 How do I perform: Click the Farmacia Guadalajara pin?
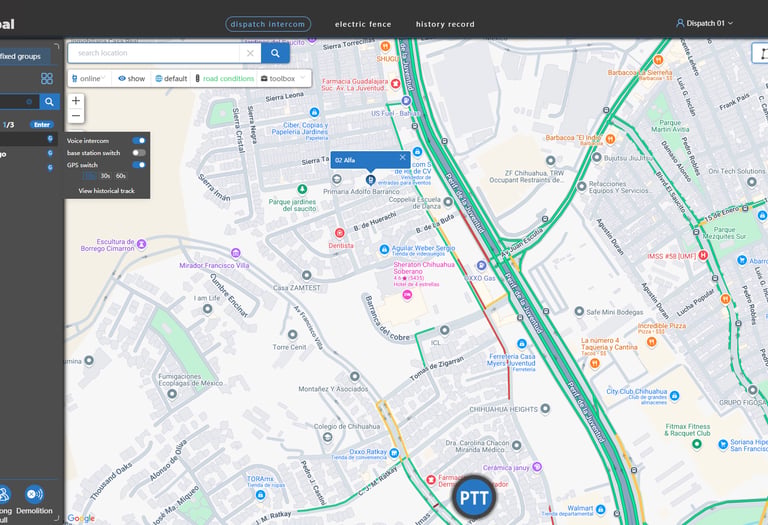pos(395,83)
